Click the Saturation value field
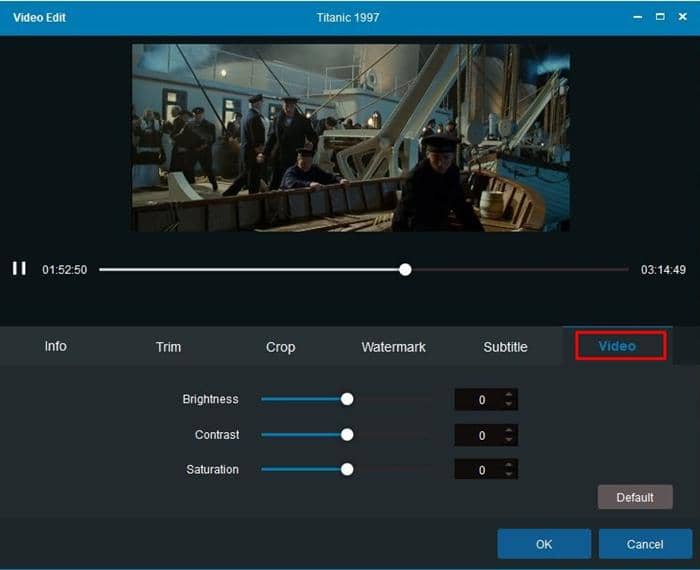 coord(486,470)
